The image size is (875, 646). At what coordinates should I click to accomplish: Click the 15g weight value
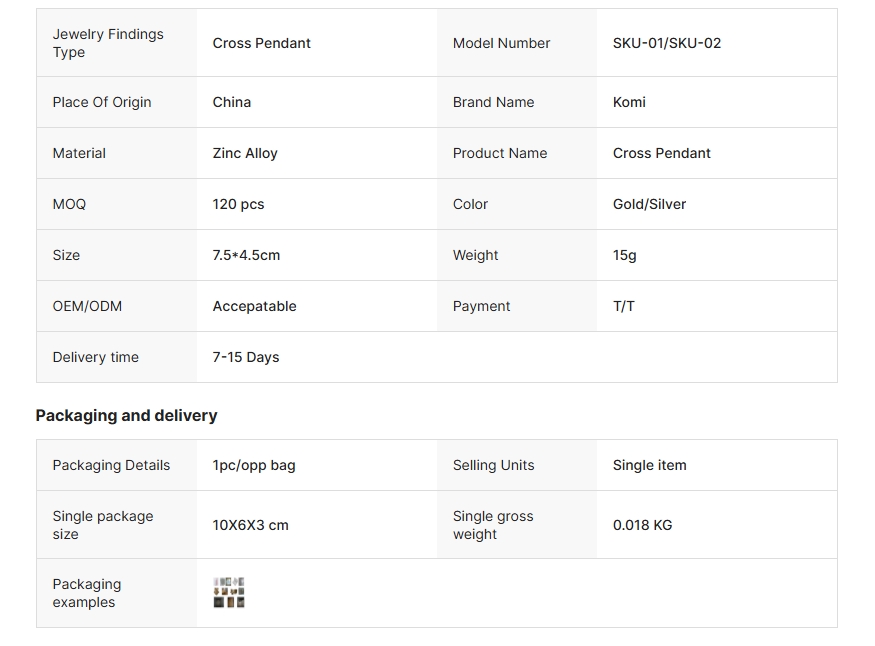[624, 255]
